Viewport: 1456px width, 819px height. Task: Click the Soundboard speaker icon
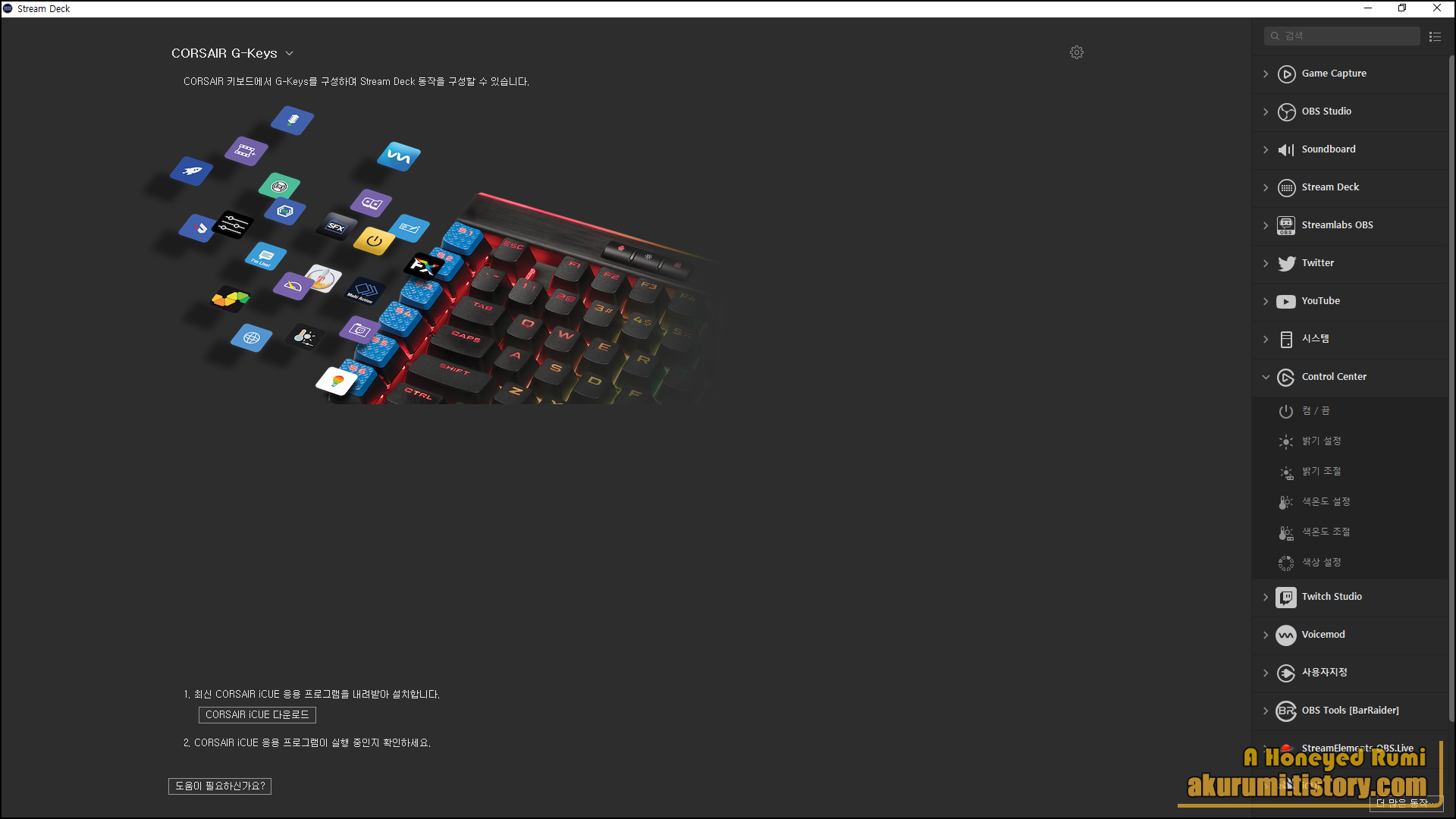pyautogui.click(x=1286, y=149)
